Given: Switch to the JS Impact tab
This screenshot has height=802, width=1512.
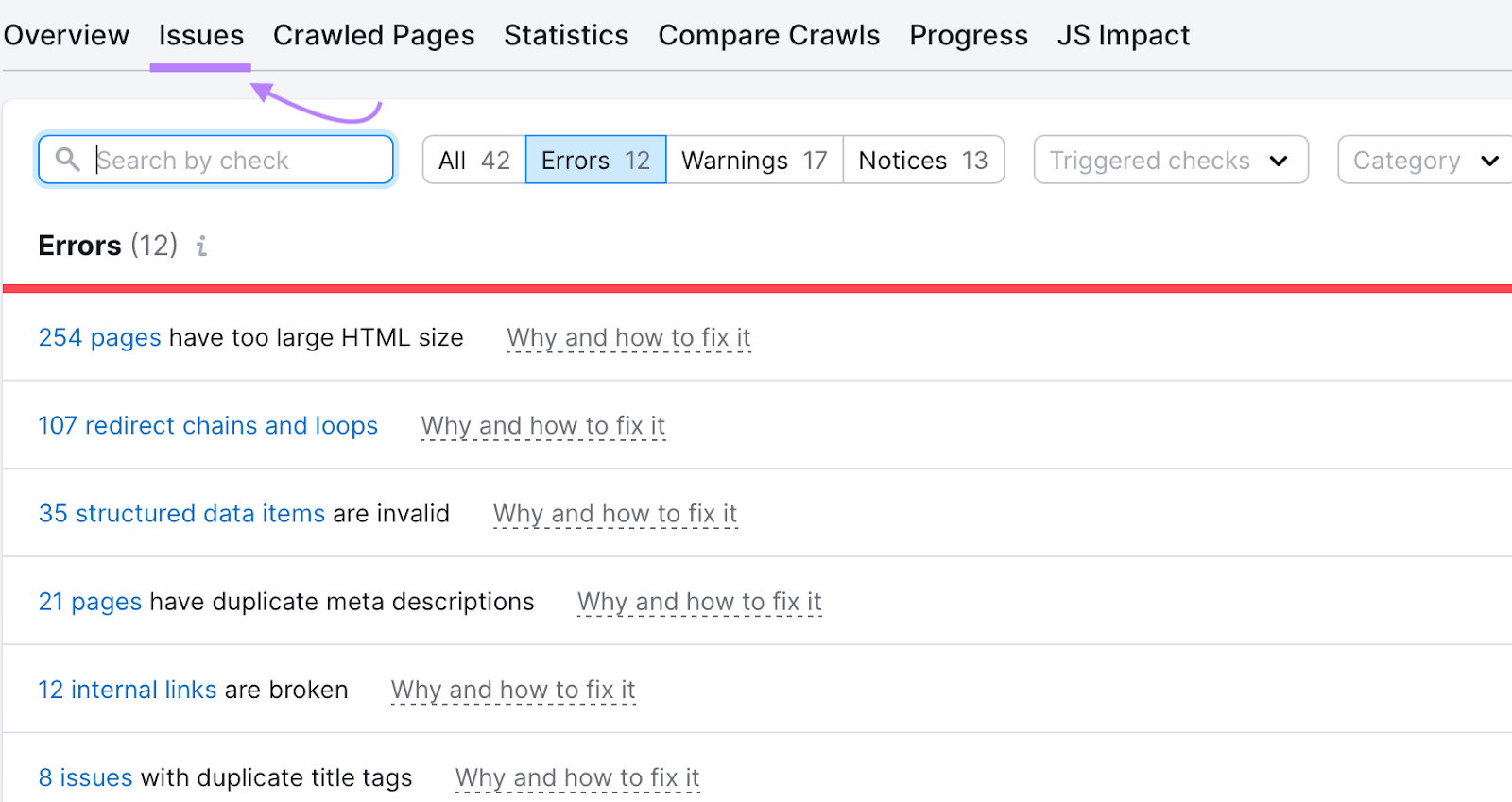Looking at the screenshot, I should coord(1123,35).
